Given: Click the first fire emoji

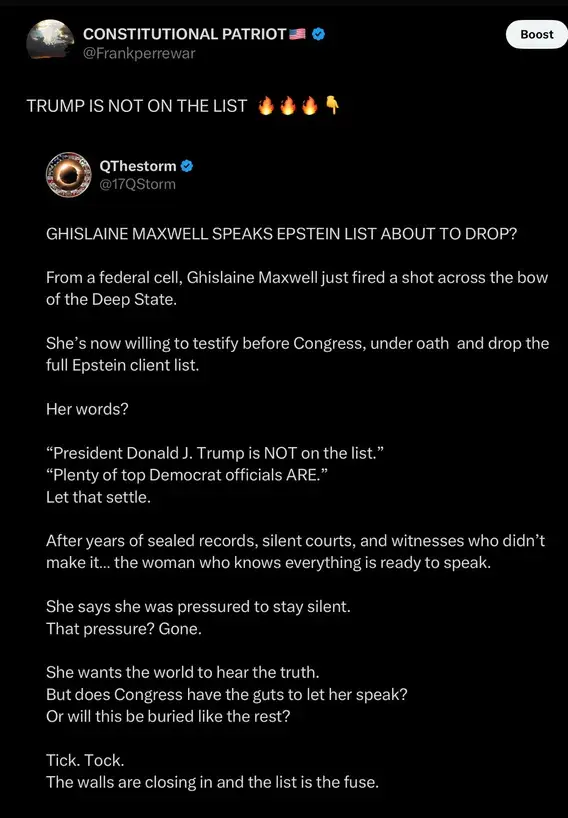Looking at the screenshot, I should pos(266,105).
